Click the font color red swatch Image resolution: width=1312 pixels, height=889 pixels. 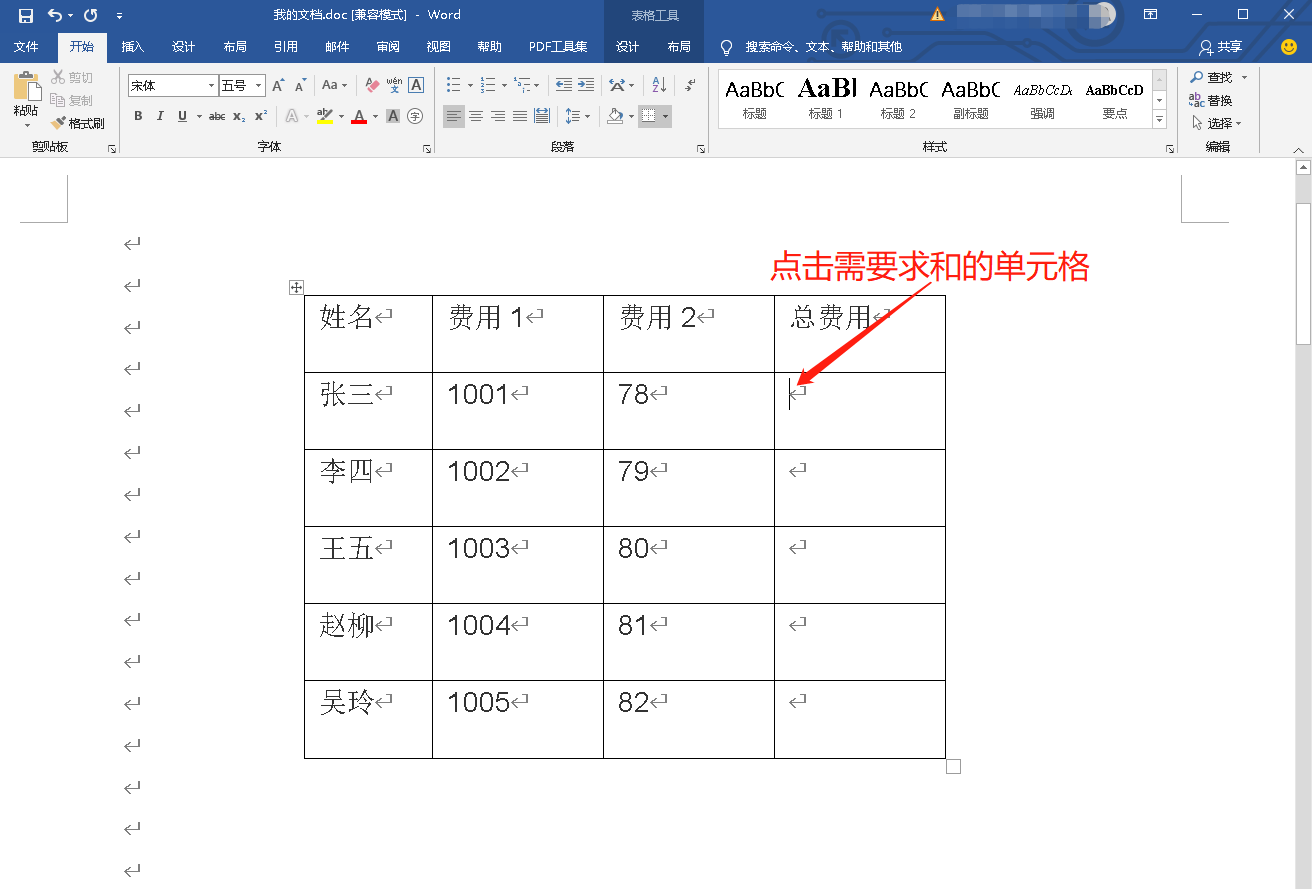pyautogui.click(x=360, y=116)
